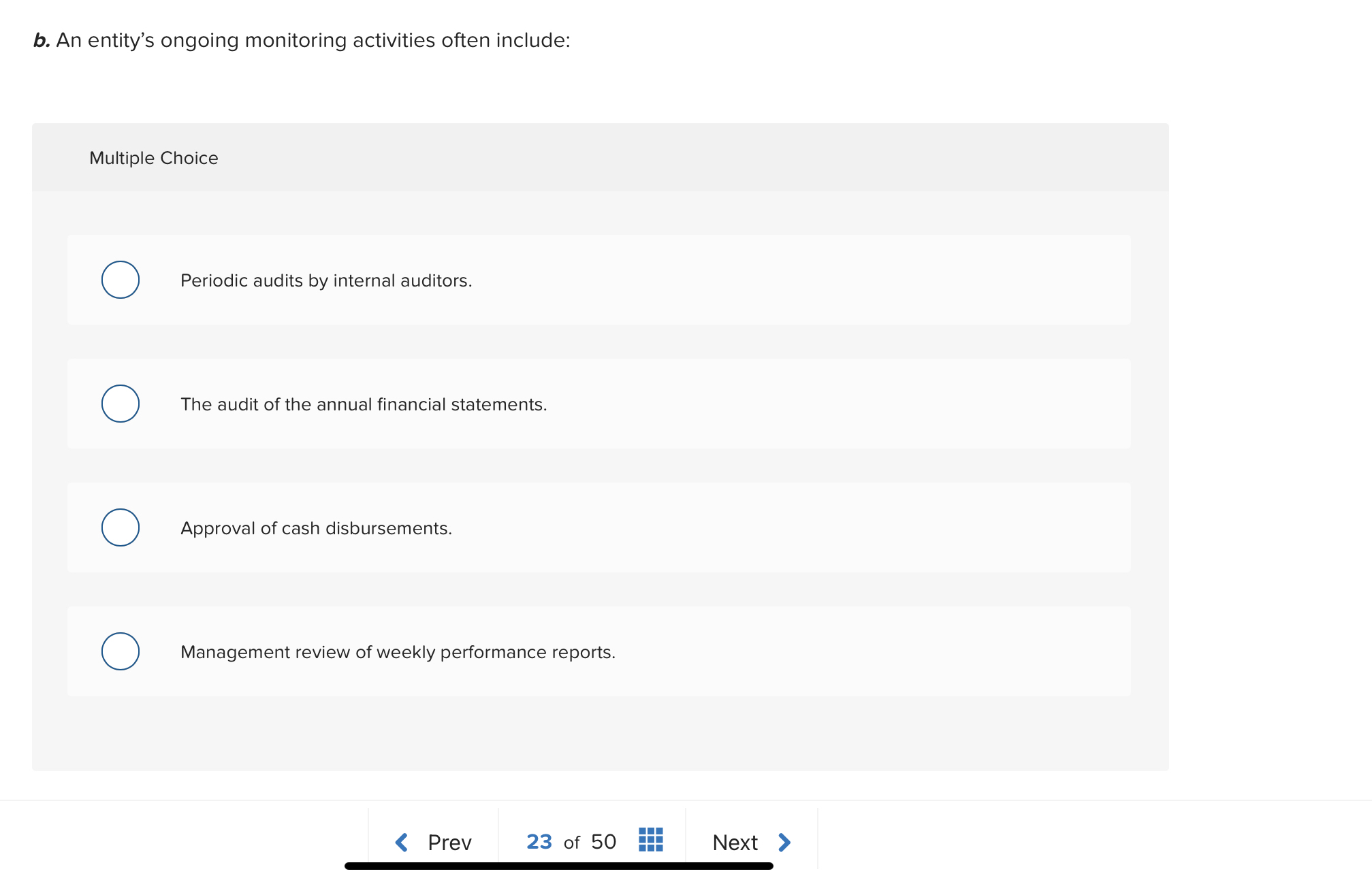Click '50' in the page counter

(603, 842)
